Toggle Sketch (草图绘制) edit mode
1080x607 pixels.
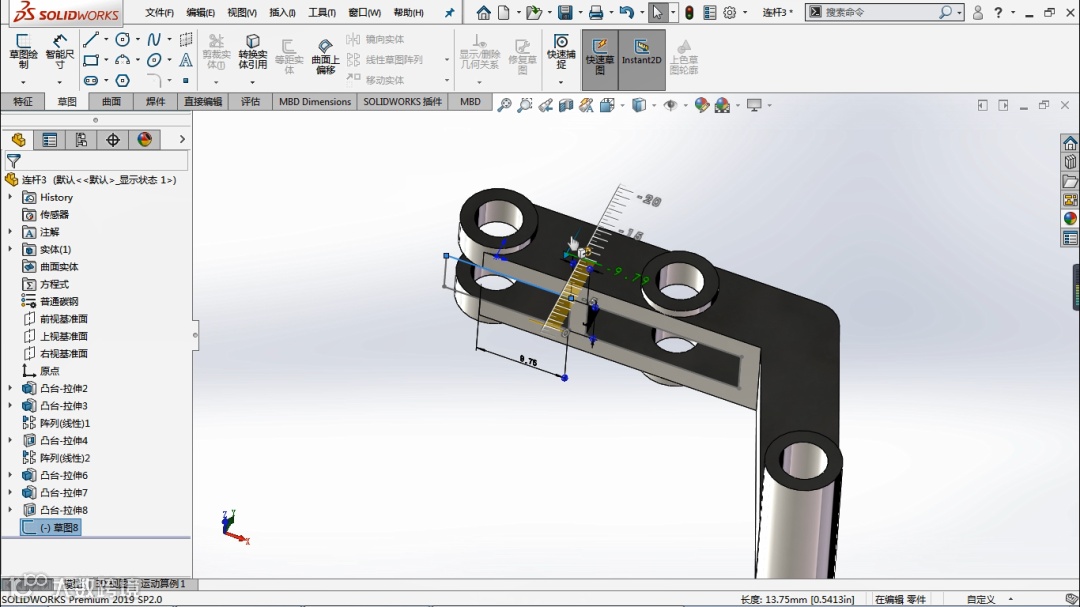23,51
